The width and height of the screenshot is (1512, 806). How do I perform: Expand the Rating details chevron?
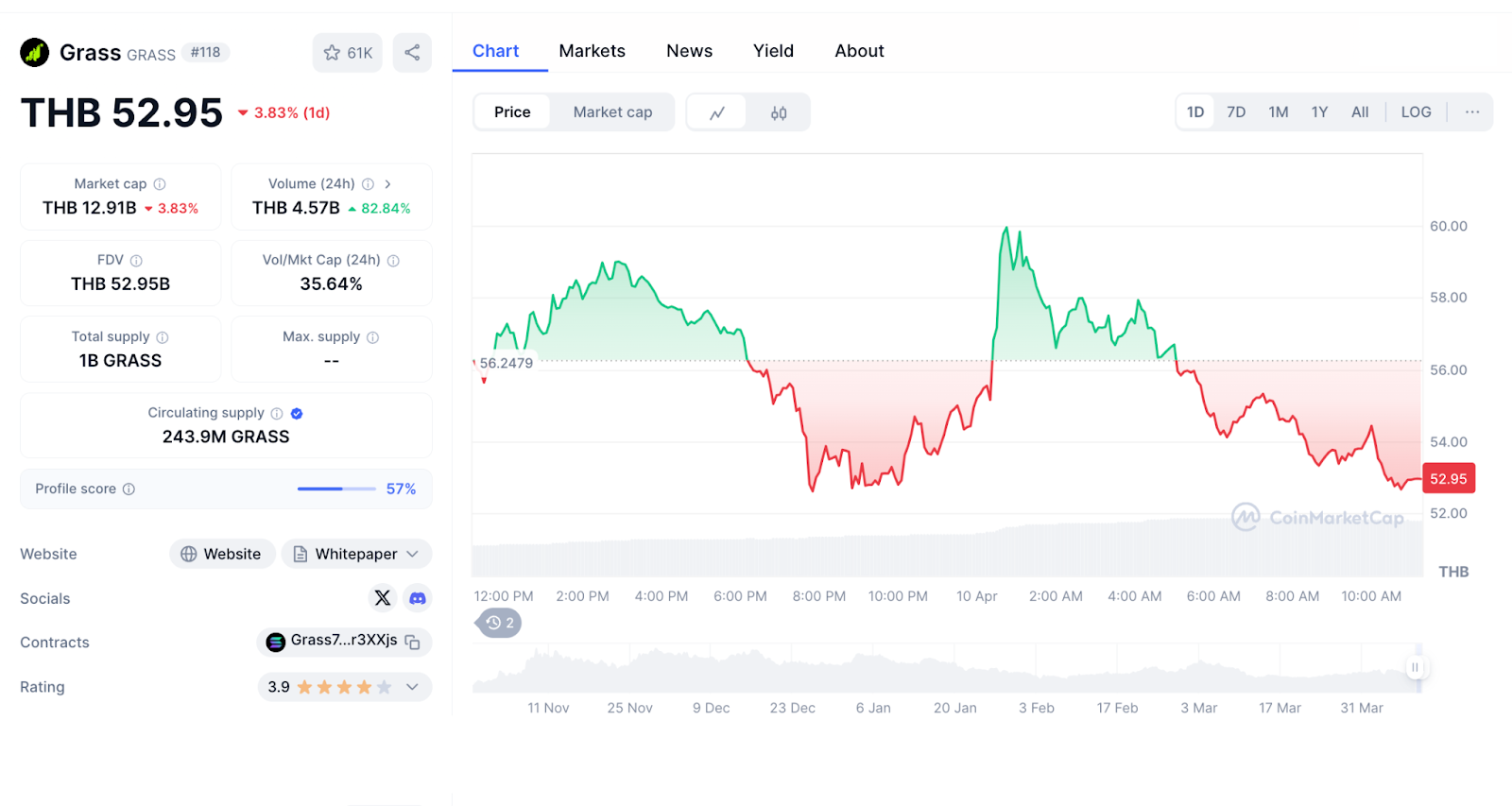[412, 687]
